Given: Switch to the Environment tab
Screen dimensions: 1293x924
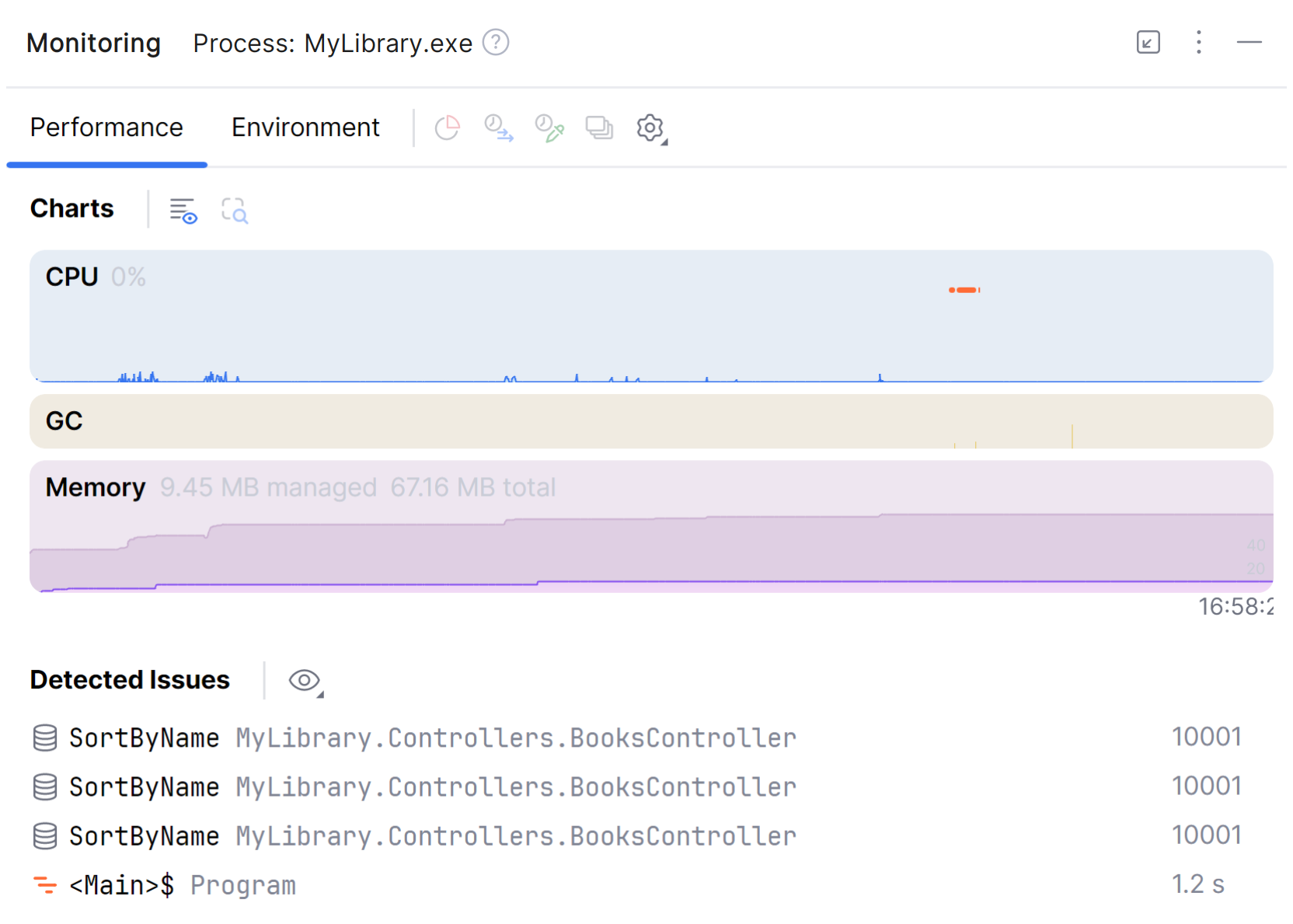Looking at the screenshot, I should 305,127.
